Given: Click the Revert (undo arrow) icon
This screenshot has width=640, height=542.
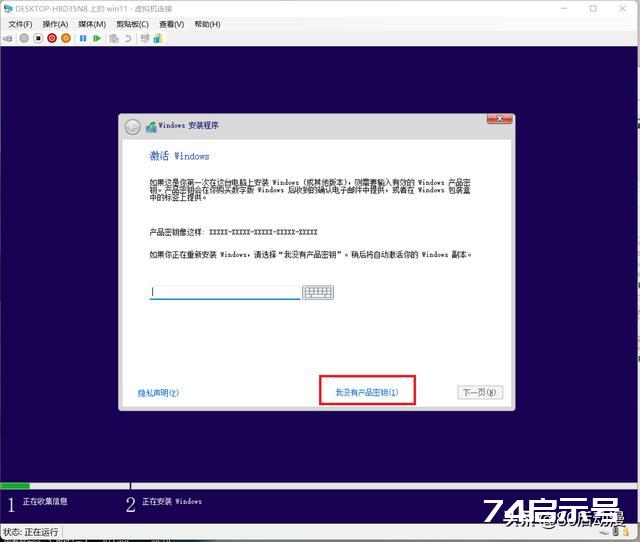Looking at the screenshot, I should [128, 38].
